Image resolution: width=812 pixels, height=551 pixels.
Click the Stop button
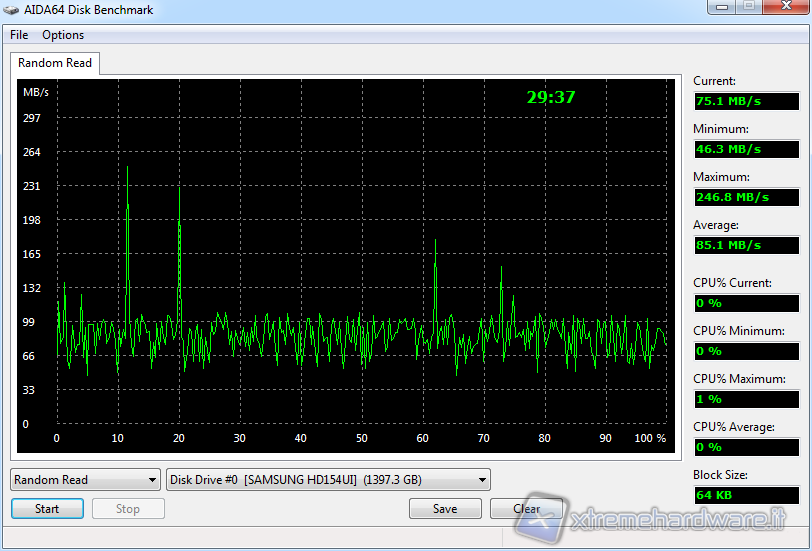128,509
